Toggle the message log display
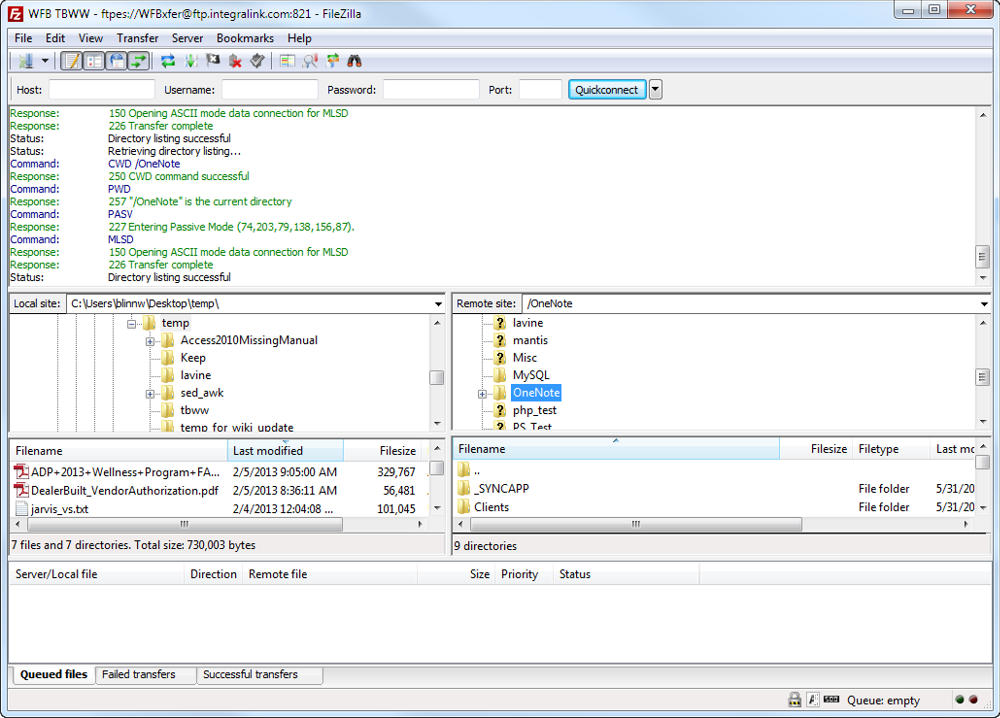Screen dimensions: 1000x718 [x=72, y=61]
